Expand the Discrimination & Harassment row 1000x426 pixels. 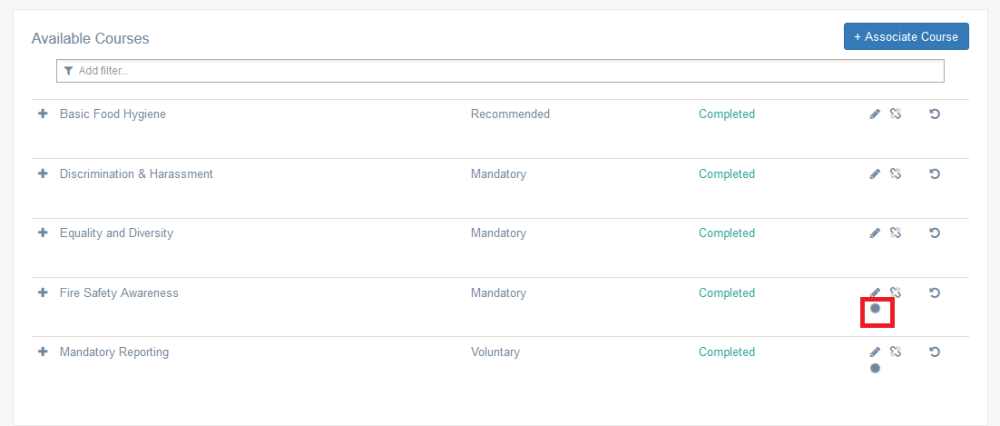tap(43, 173)
